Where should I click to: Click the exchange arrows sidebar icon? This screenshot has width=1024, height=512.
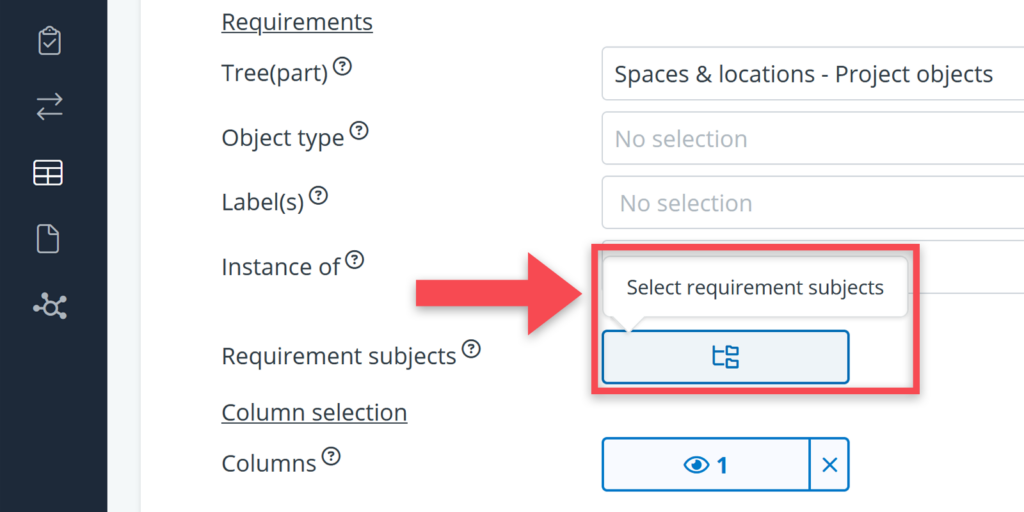pos(49,108)
